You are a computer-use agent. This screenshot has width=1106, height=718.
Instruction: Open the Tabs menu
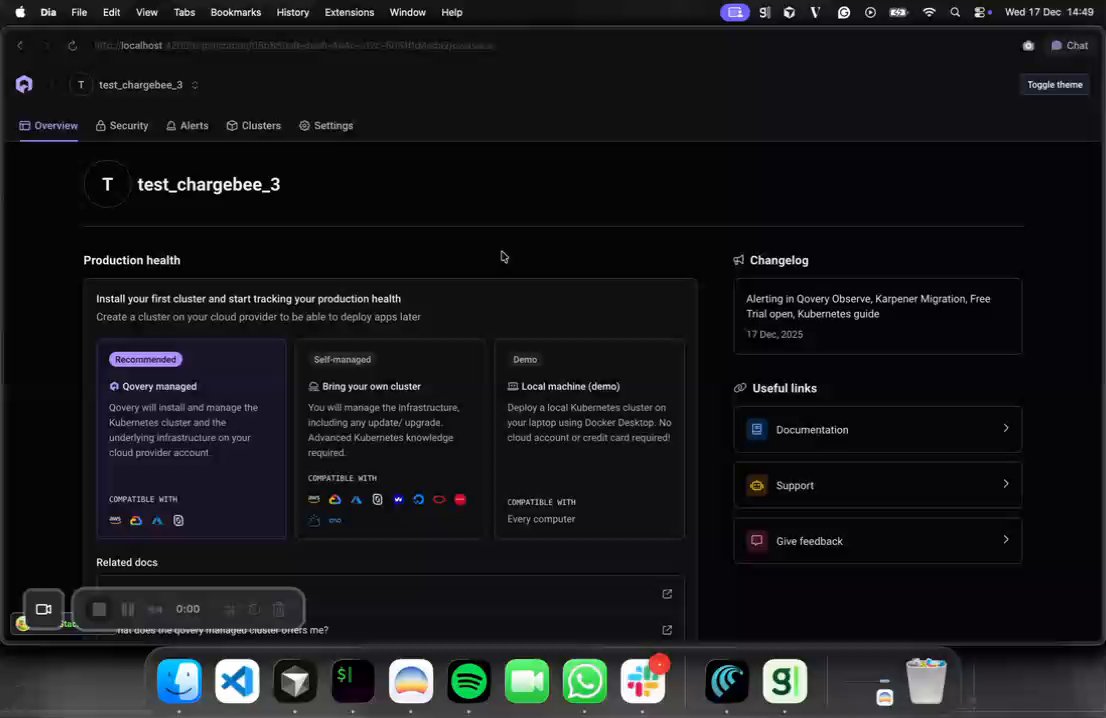(184, 12)
